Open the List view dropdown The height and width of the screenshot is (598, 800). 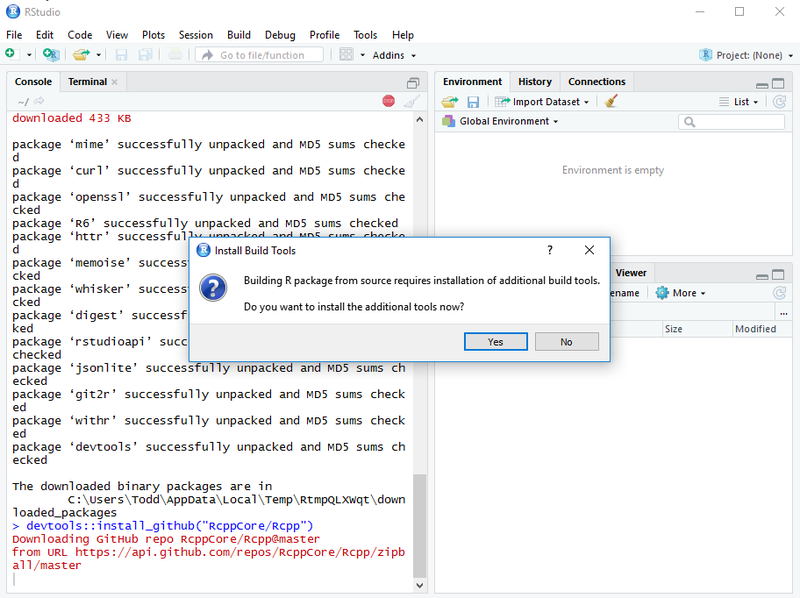tap(739, 102)
